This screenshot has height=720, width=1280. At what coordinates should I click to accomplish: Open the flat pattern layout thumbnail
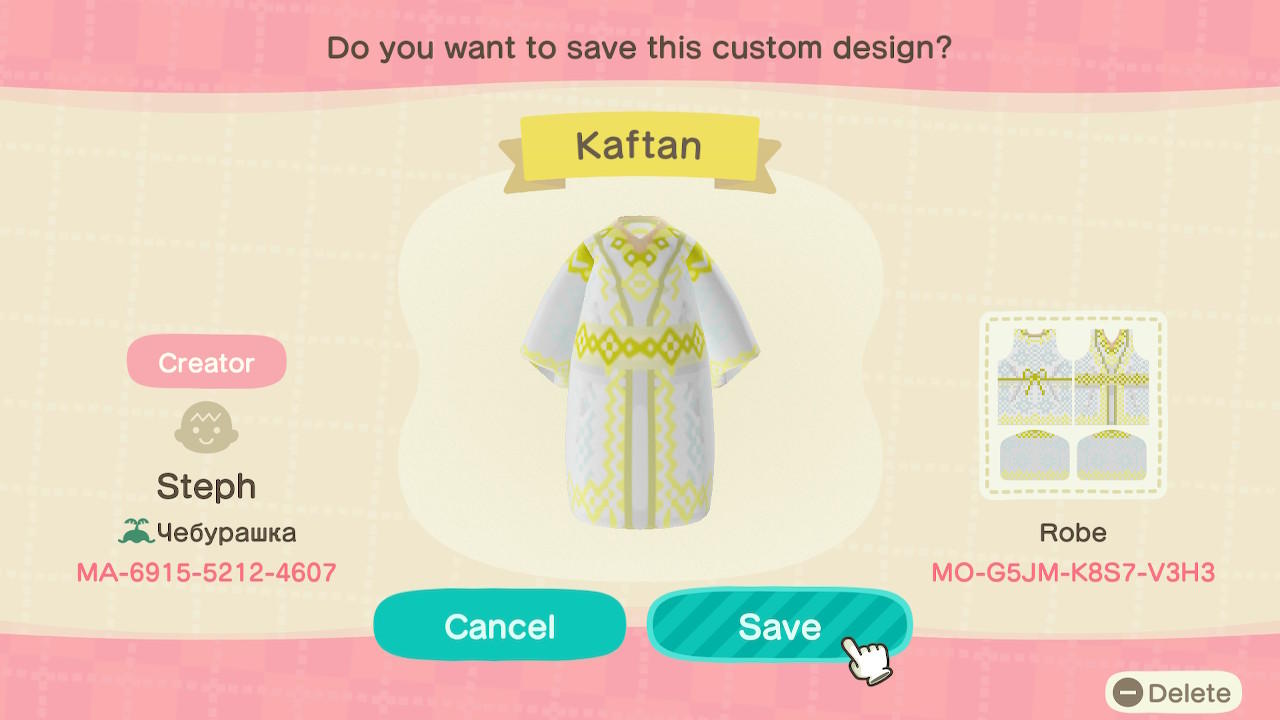coord(1073,405)
